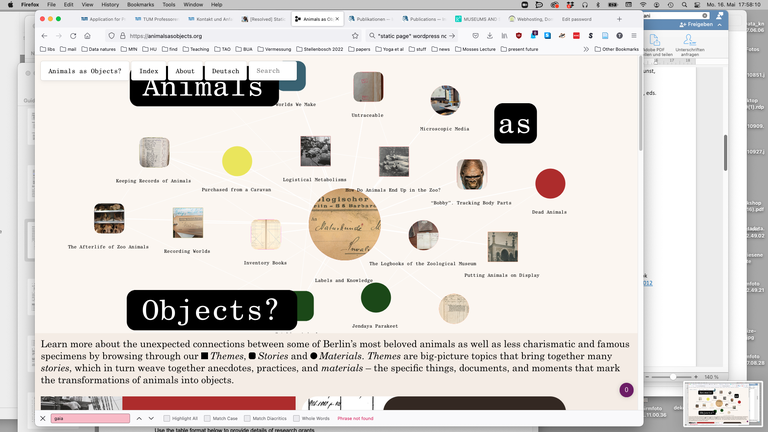Close the find bar
This screenshot has height=432, width=768.
coord(43,418)
